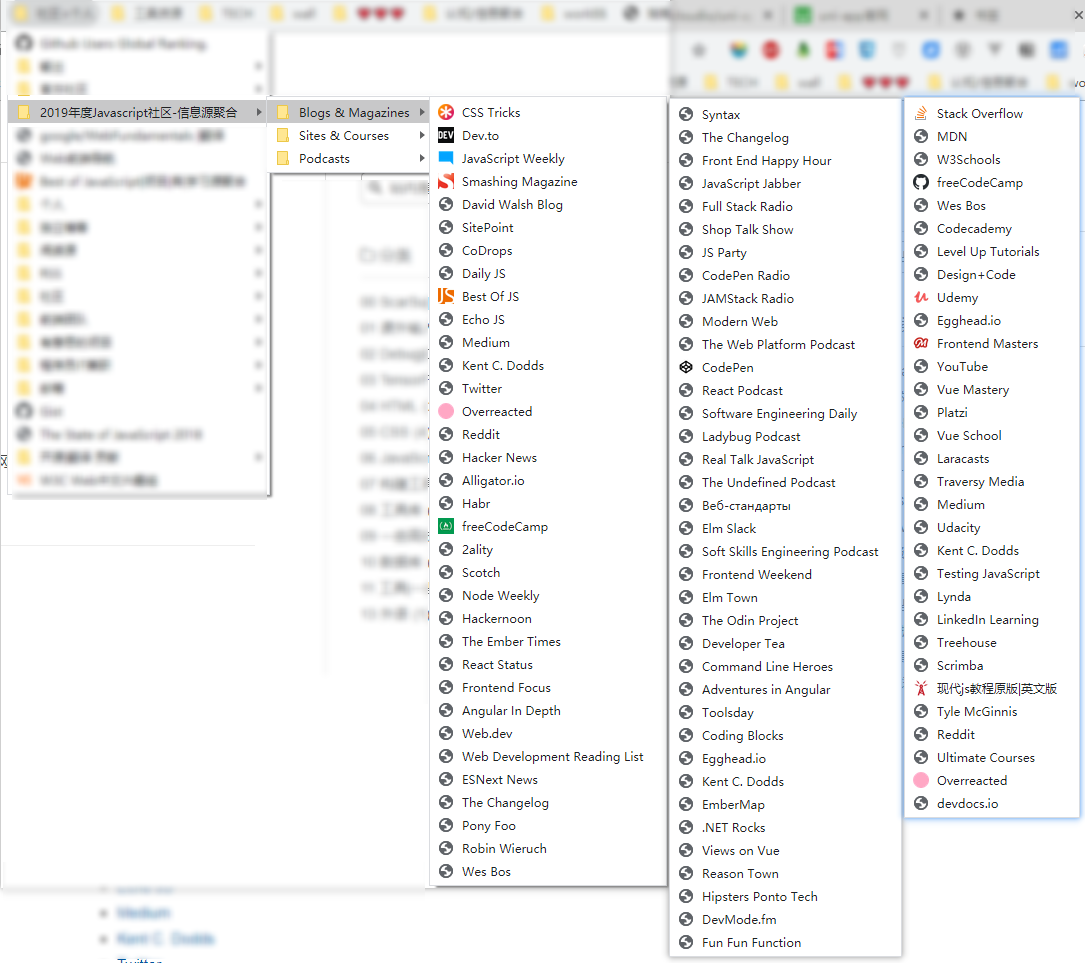Click the globe icon beside Fun Fun Function
The height and width of the screenshot is (963, 1085).
click(x=686, y=942)
